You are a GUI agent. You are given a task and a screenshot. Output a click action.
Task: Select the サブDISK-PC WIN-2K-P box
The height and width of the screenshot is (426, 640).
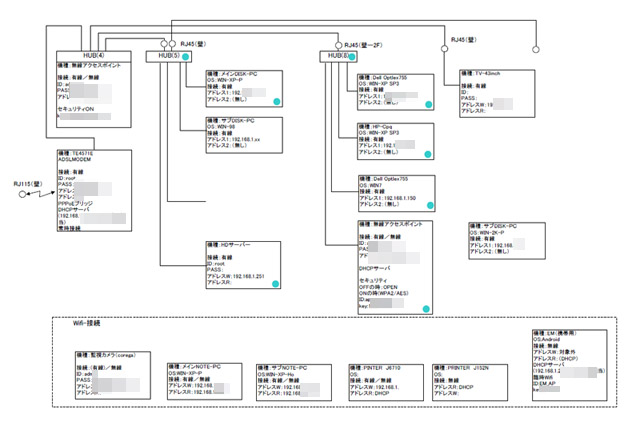click(x=507, y=241)
